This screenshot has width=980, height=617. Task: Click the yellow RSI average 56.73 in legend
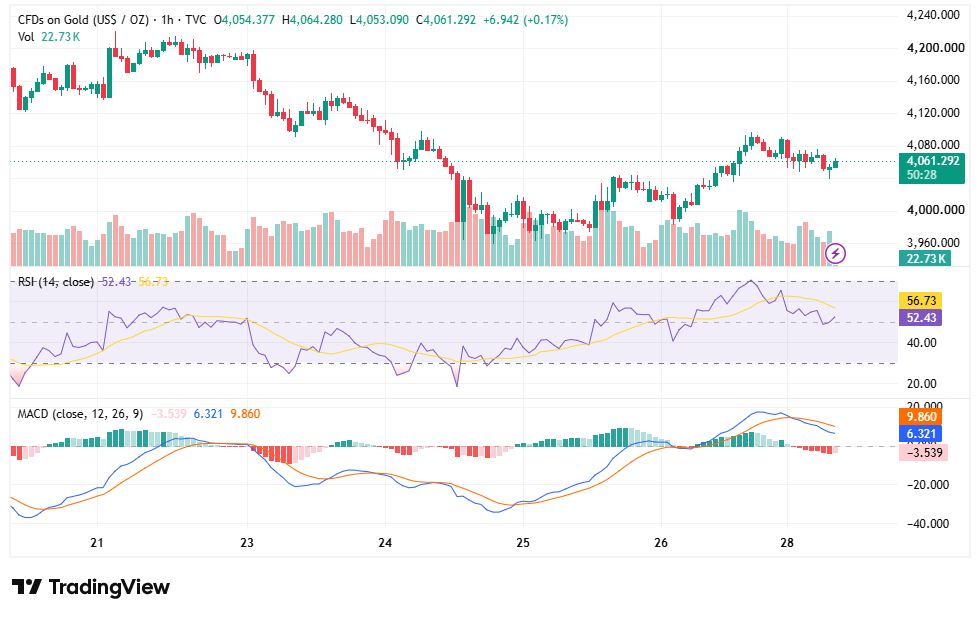click(153, 282)
